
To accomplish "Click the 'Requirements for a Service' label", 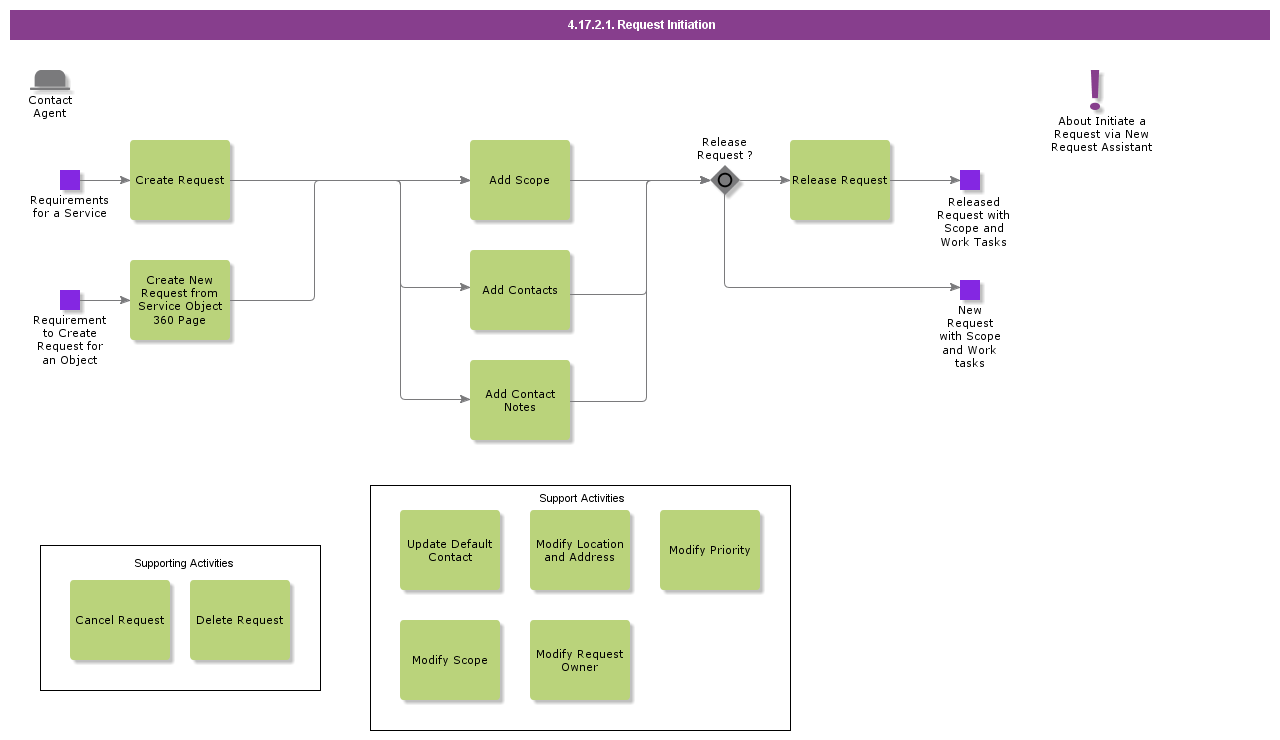I will [70, 207].
